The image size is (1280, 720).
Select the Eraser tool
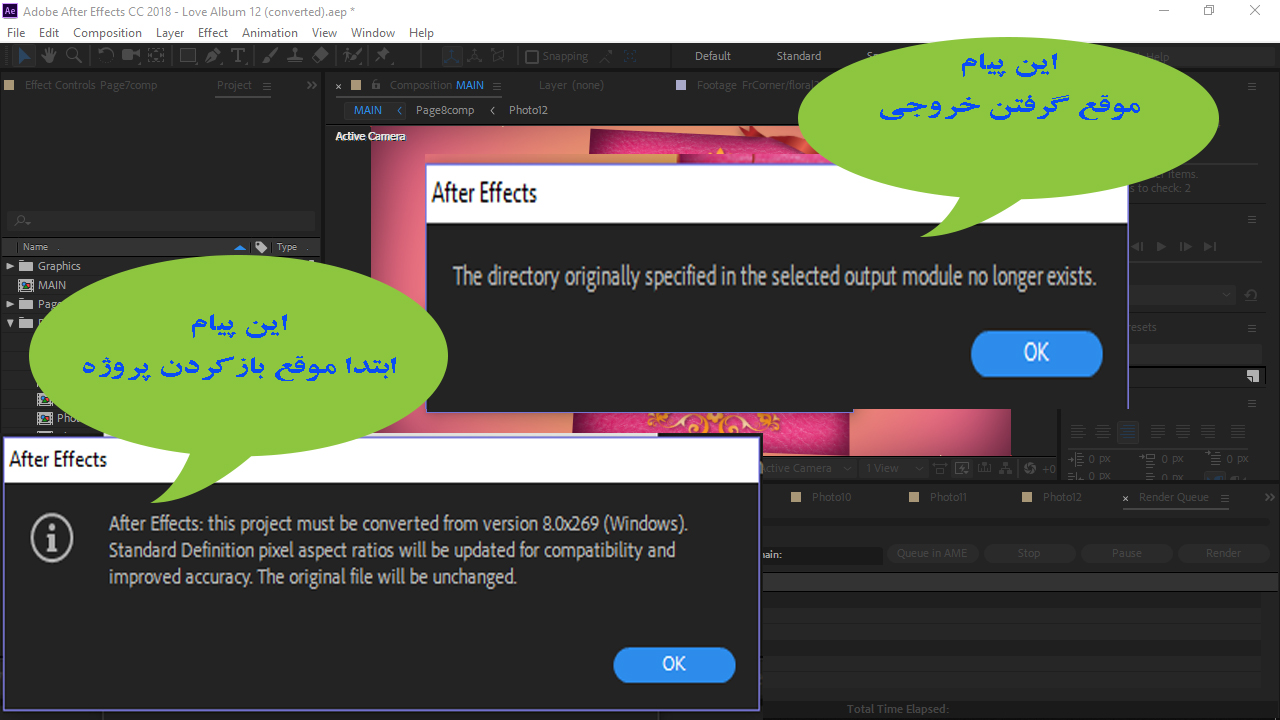tap(320, 56)
